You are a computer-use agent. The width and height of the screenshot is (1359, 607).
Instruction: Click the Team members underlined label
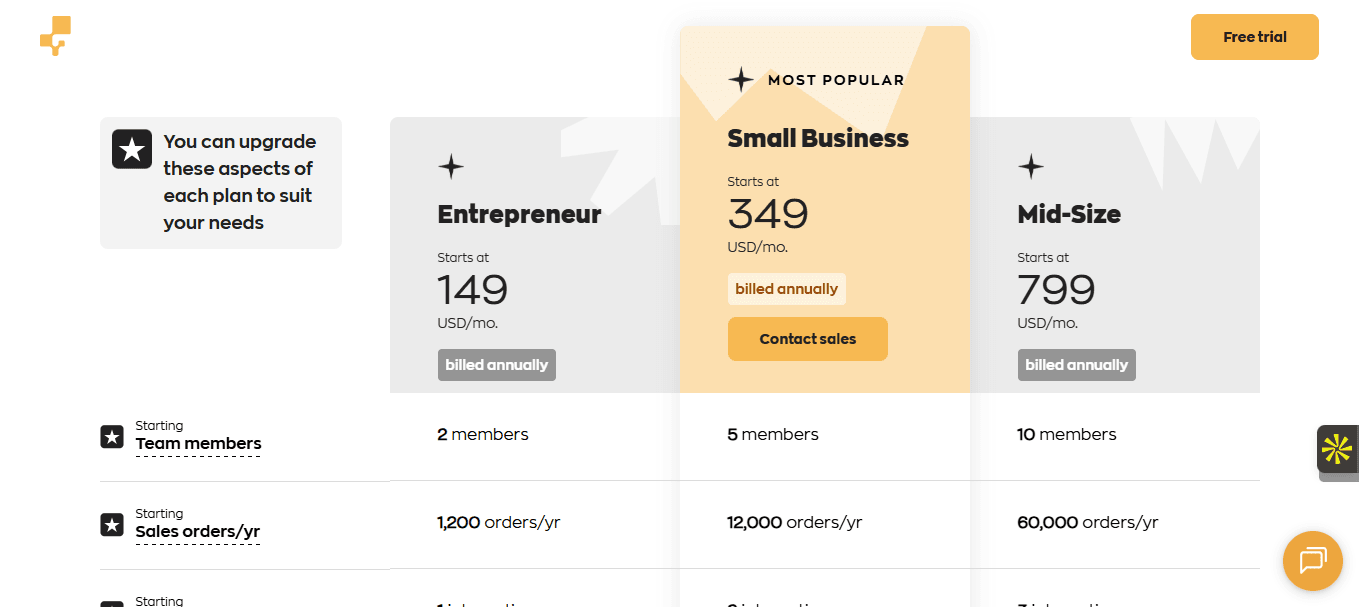198,444
